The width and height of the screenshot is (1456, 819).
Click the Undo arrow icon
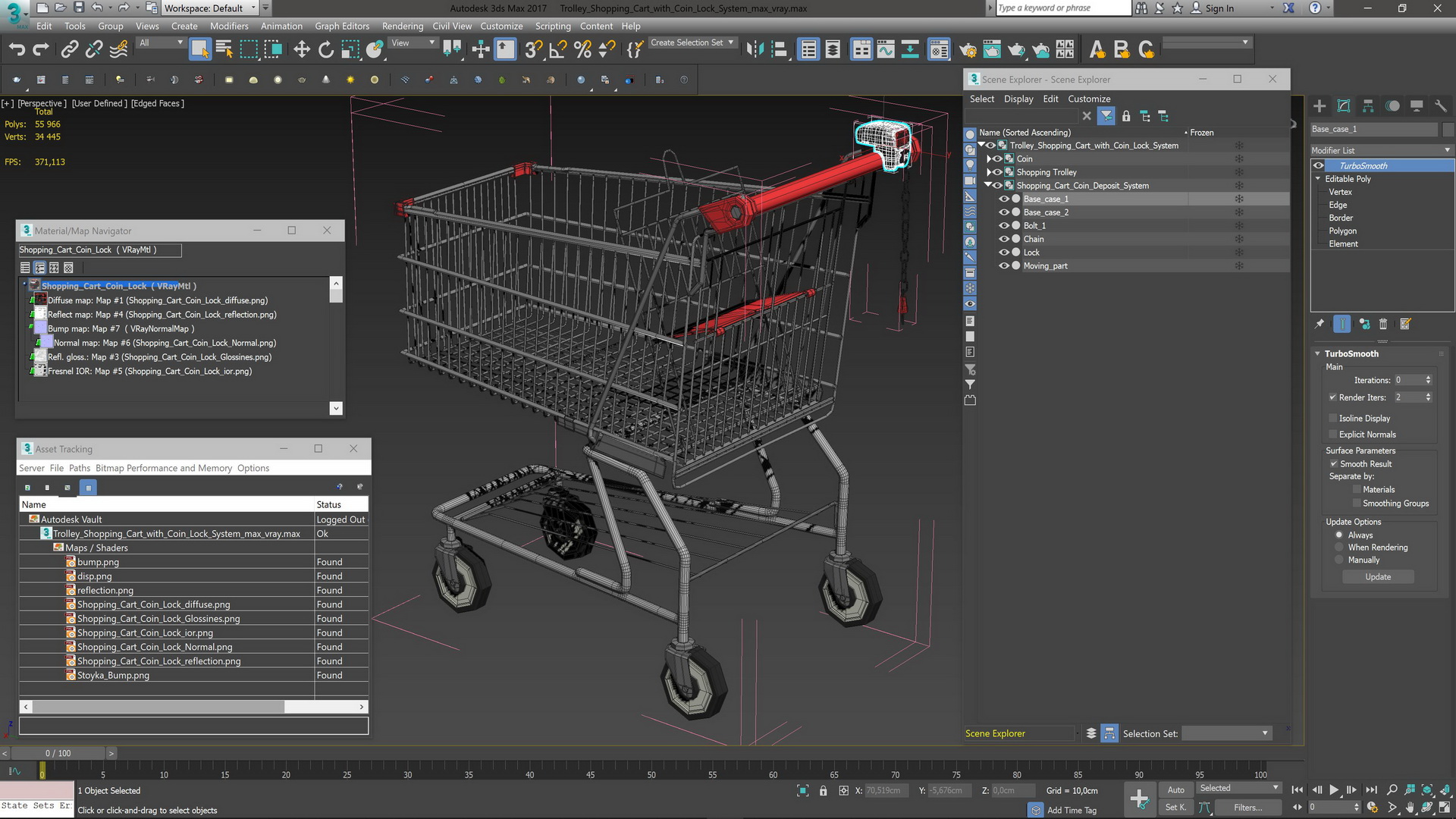point(17,49)
